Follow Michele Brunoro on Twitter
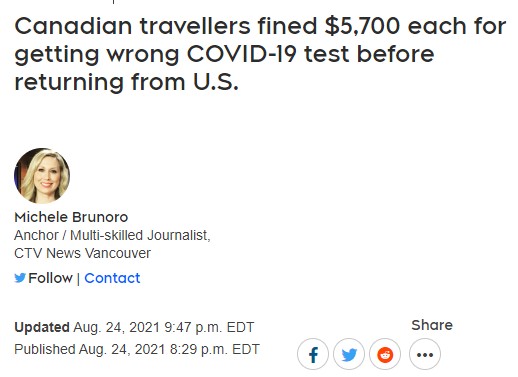Image resolution: width=518 pixels, height=377 pixels. click(50, 278)
